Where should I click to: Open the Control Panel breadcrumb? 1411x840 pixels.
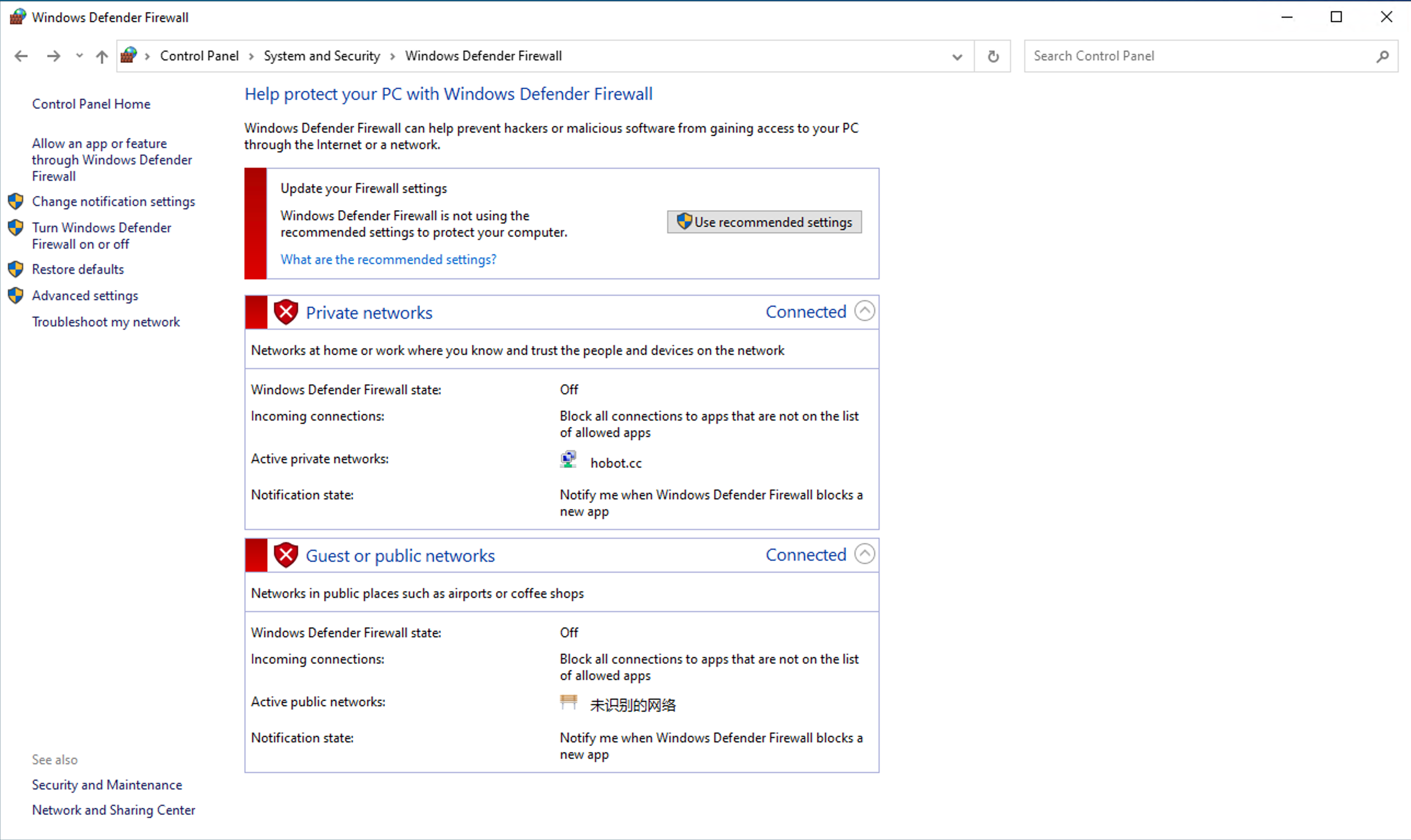pos(199,56)
